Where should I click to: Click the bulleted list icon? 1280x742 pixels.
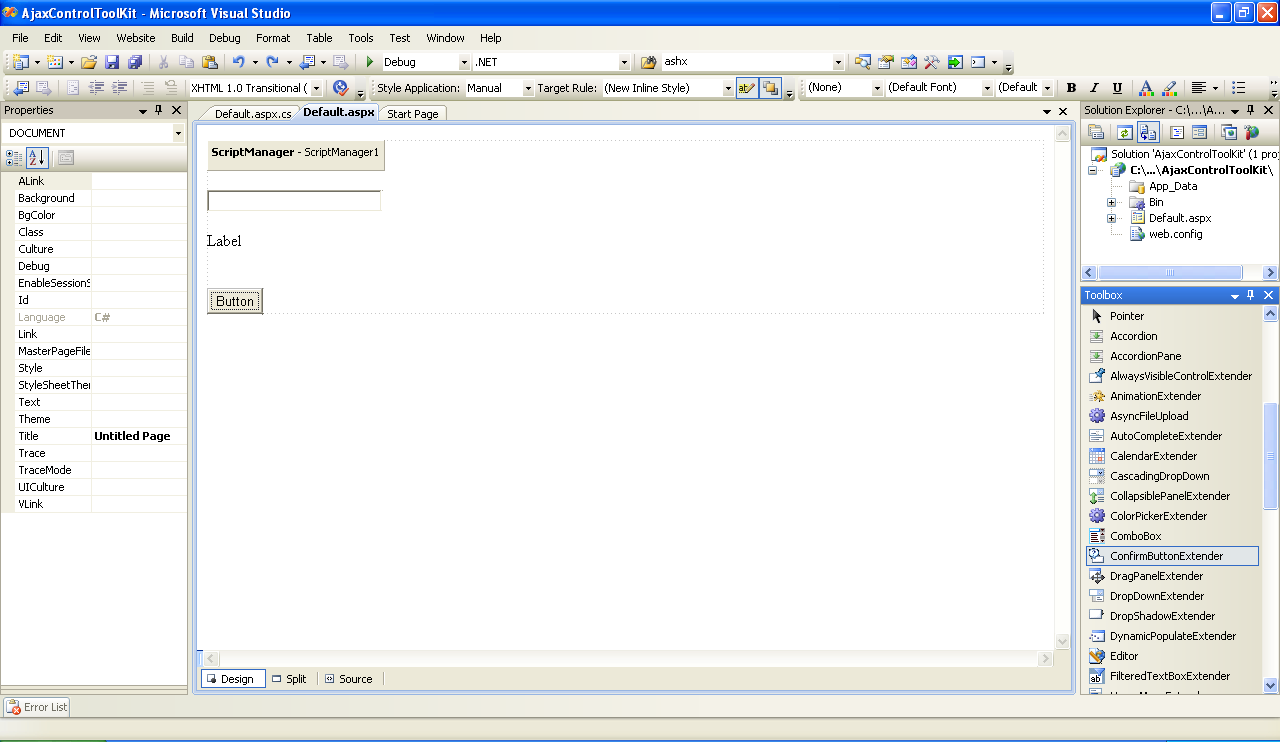coord(1239,88)
